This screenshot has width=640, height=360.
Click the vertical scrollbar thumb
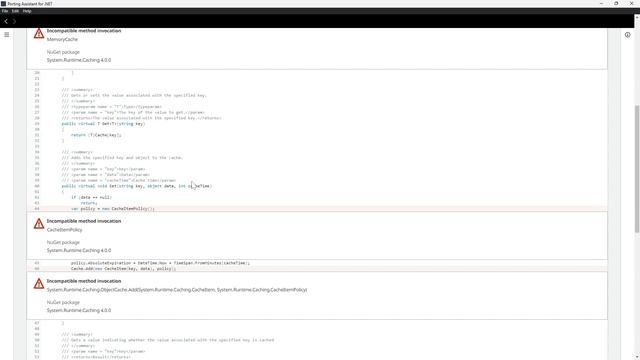637,169
